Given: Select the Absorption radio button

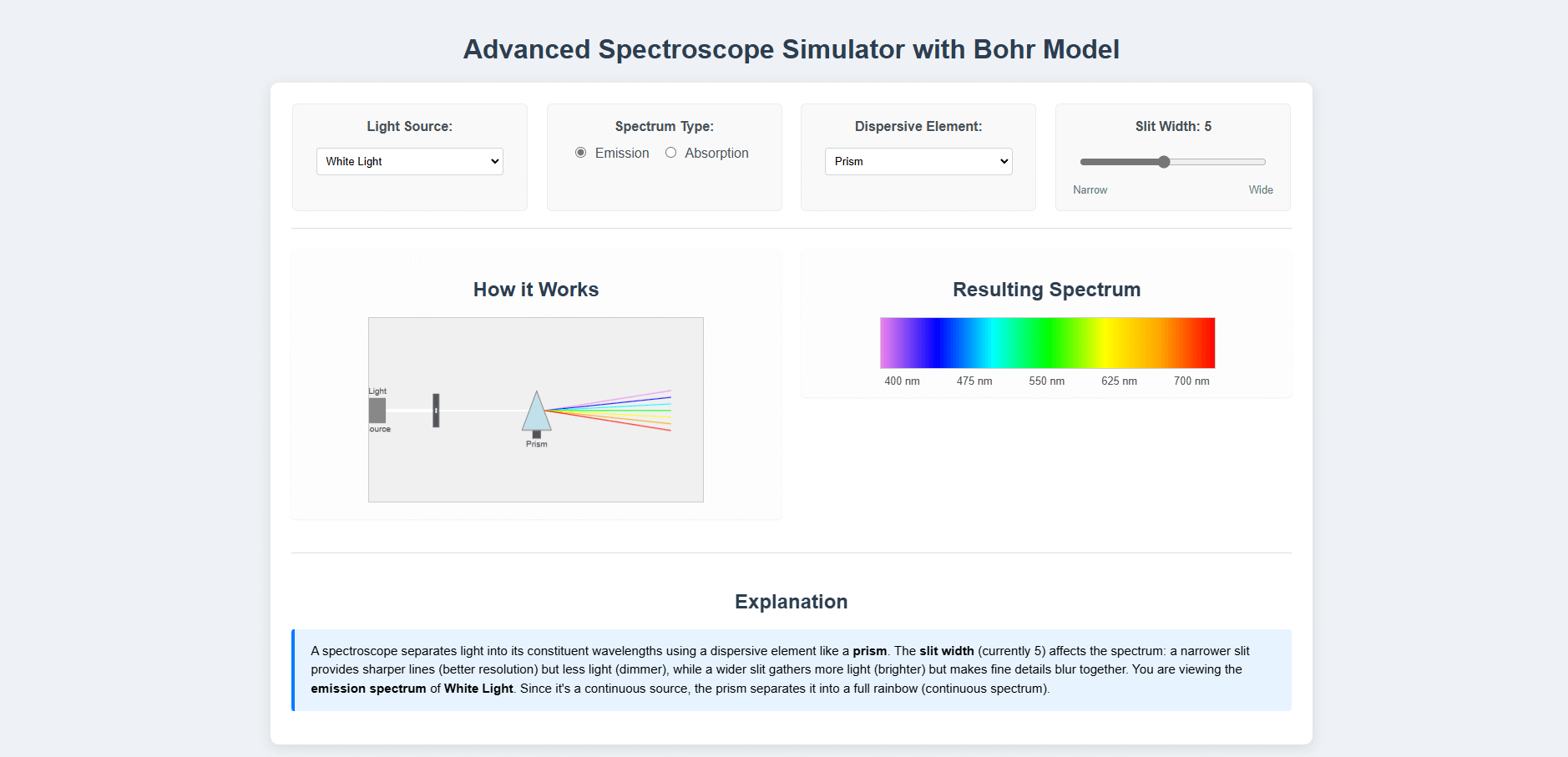Looking at the screenshot, I should tap(671, 153).
